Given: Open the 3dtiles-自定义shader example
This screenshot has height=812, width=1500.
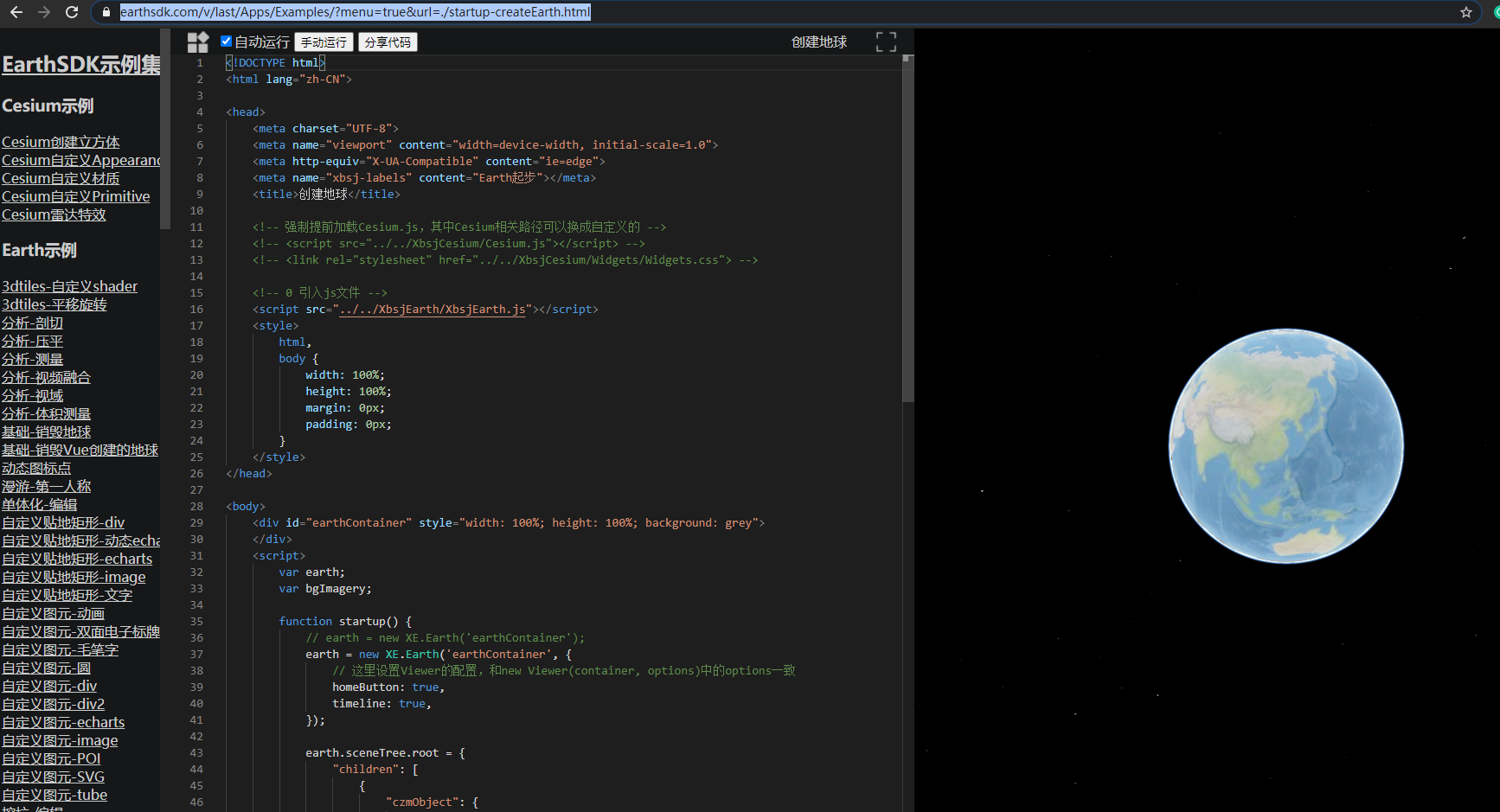Looking at the screenshot, I should point(69,286).
